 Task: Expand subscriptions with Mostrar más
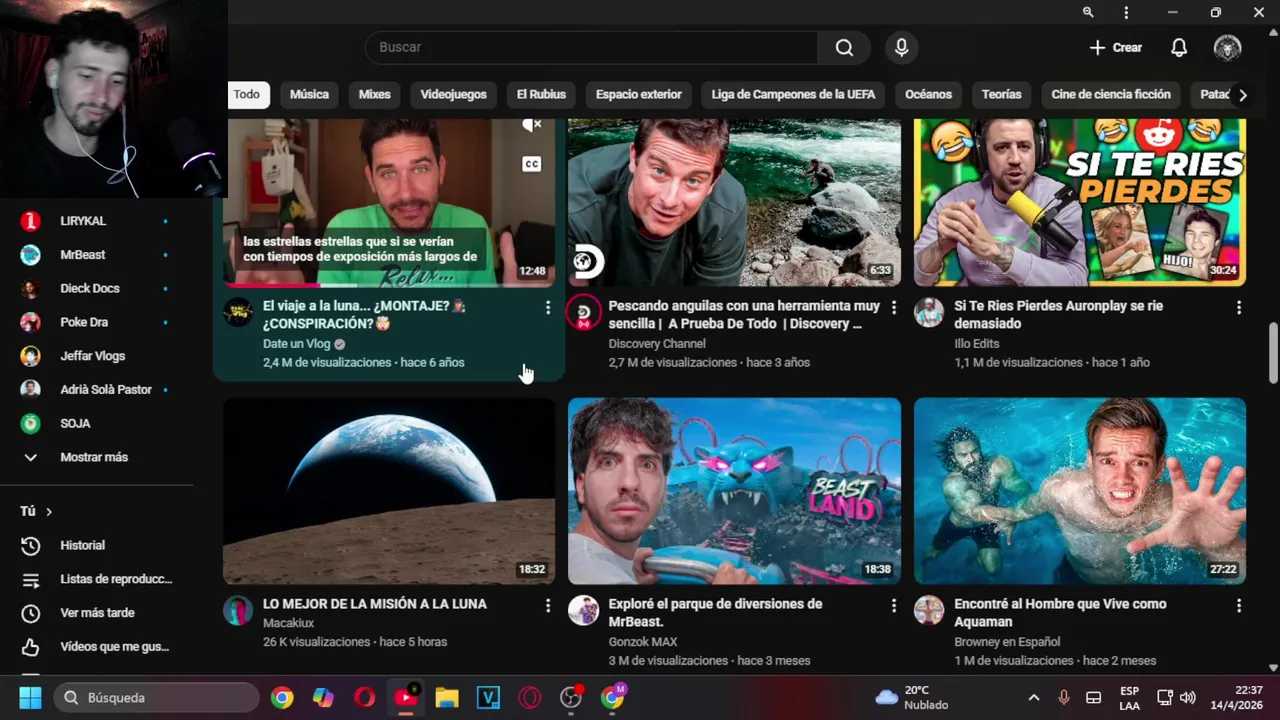(94, 457)
